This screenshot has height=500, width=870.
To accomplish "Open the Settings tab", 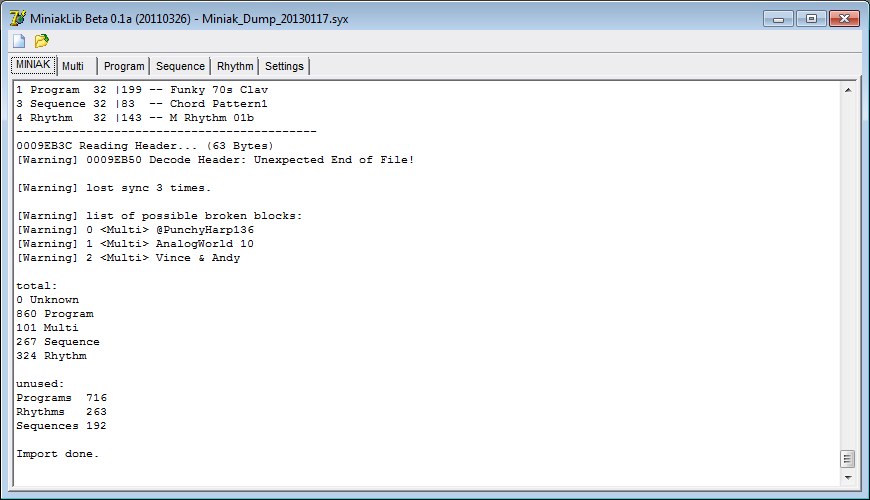I will 284,66.
